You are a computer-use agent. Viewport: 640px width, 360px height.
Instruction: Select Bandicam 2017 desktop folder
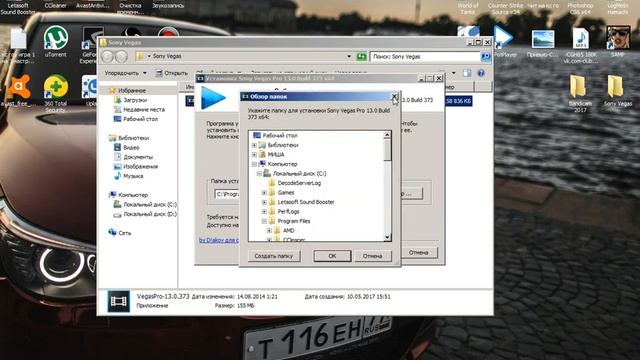pos(580,93)
